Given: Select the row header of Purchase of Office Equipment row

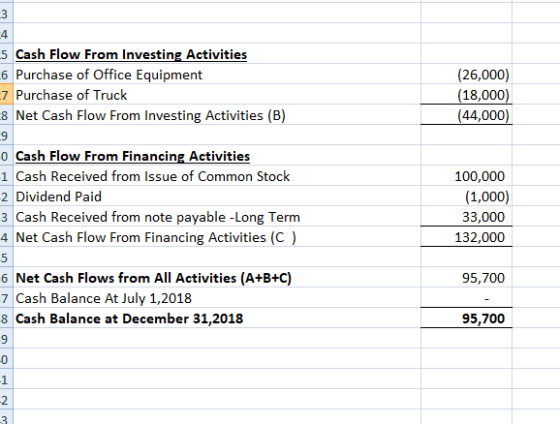Looking at the screenshot, I should [6, 75].
